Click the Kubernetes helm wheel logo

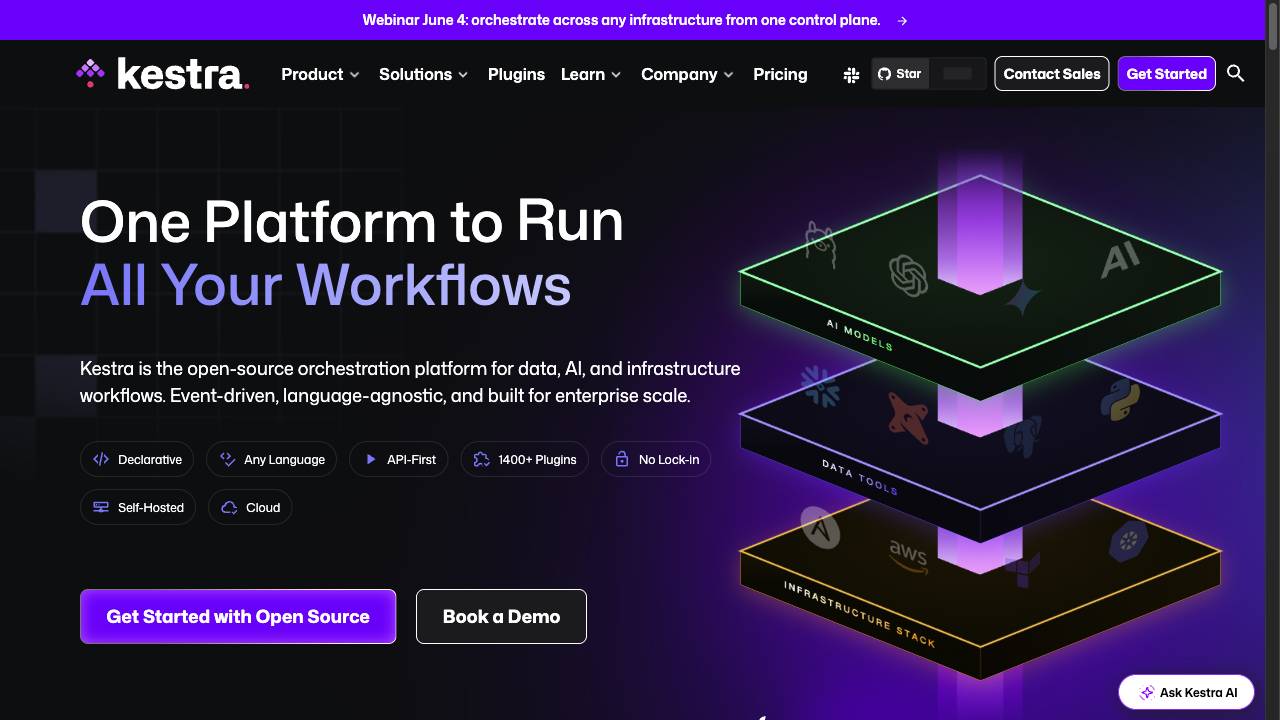pos(1127,543)
